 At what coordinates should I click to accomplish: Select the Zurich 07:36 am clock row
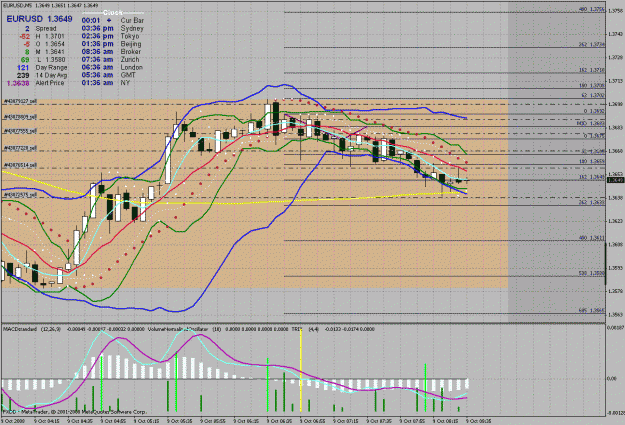pos(112,59)
